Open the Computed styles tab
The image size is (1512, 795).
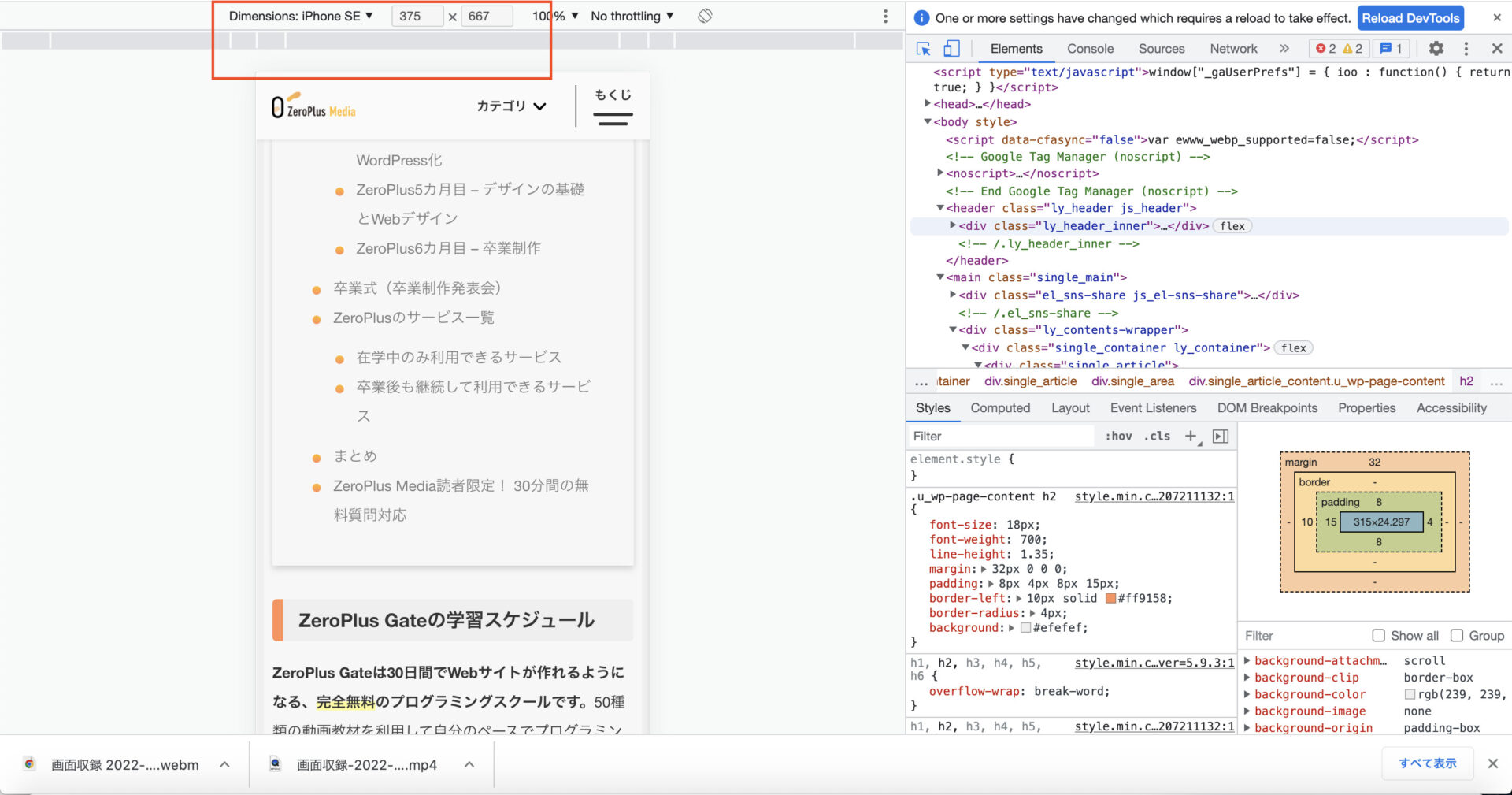pyautogui.click(x=1000, y=408)
